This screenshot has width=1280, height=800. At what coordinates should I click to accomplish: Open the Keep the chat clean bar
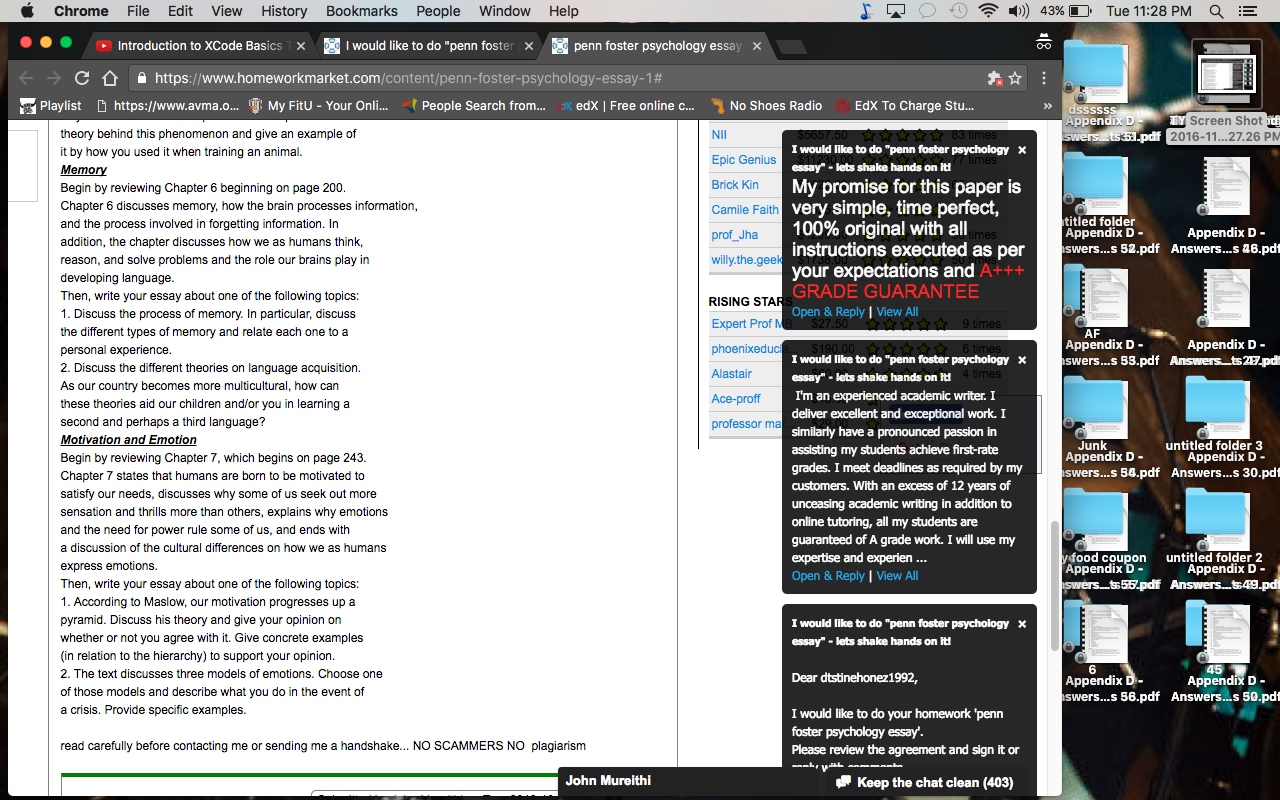(x=925, y=782)
